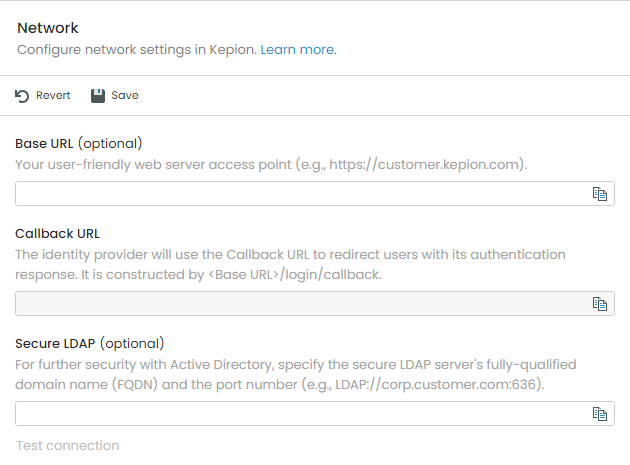Click the description mentioning '<Base URL>/login/callback'
The image size is (630, 465).
click(290, 264)
